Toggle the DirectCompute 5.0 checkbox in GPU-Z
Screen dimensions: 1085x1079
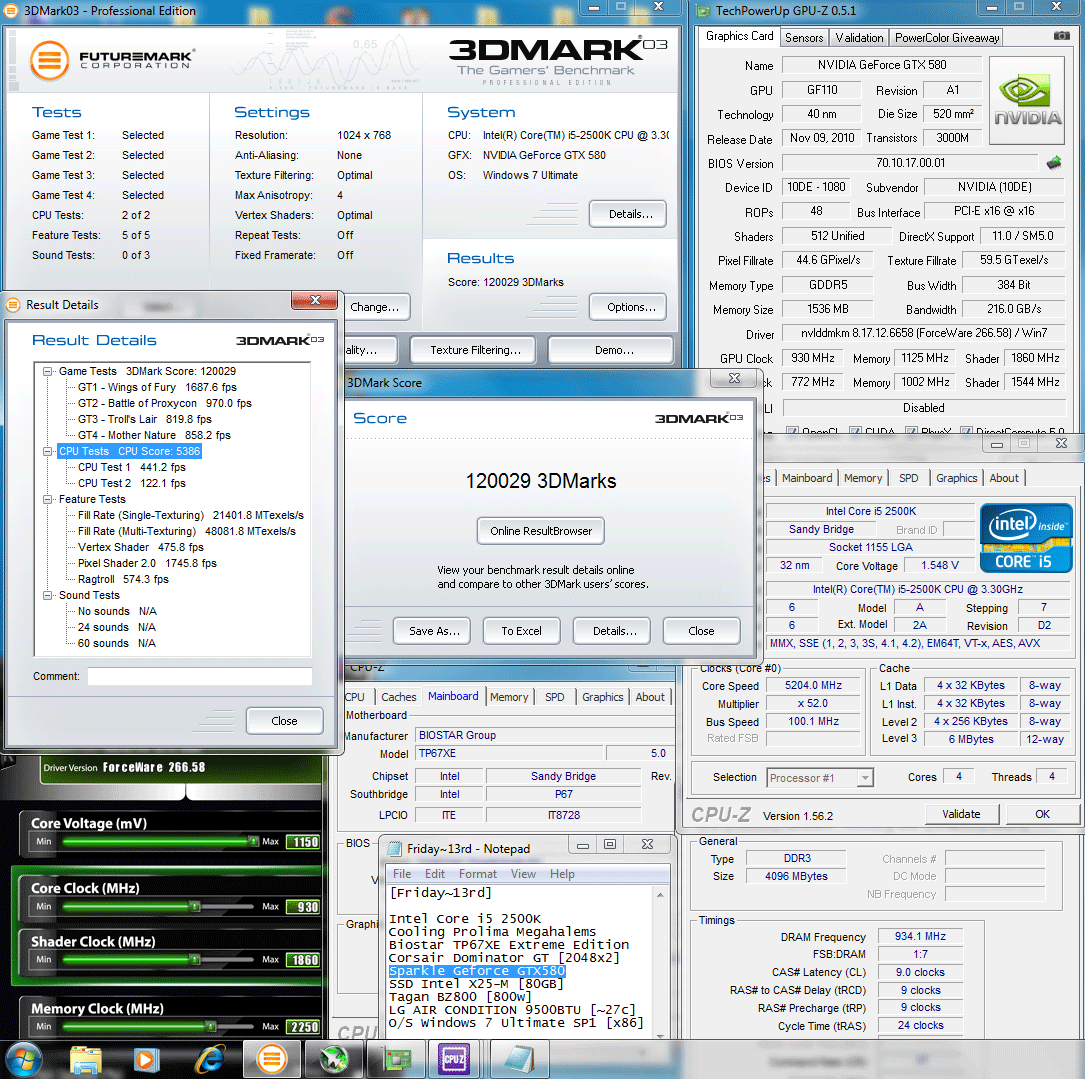click(967, 432)
